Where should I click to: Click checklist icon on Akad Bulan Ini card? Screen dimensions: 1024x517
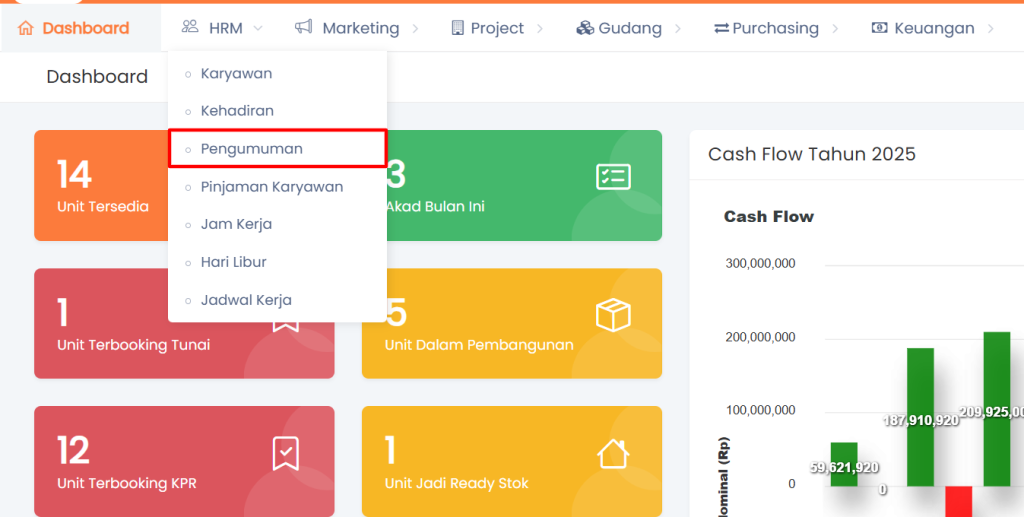tap(612, 177)
